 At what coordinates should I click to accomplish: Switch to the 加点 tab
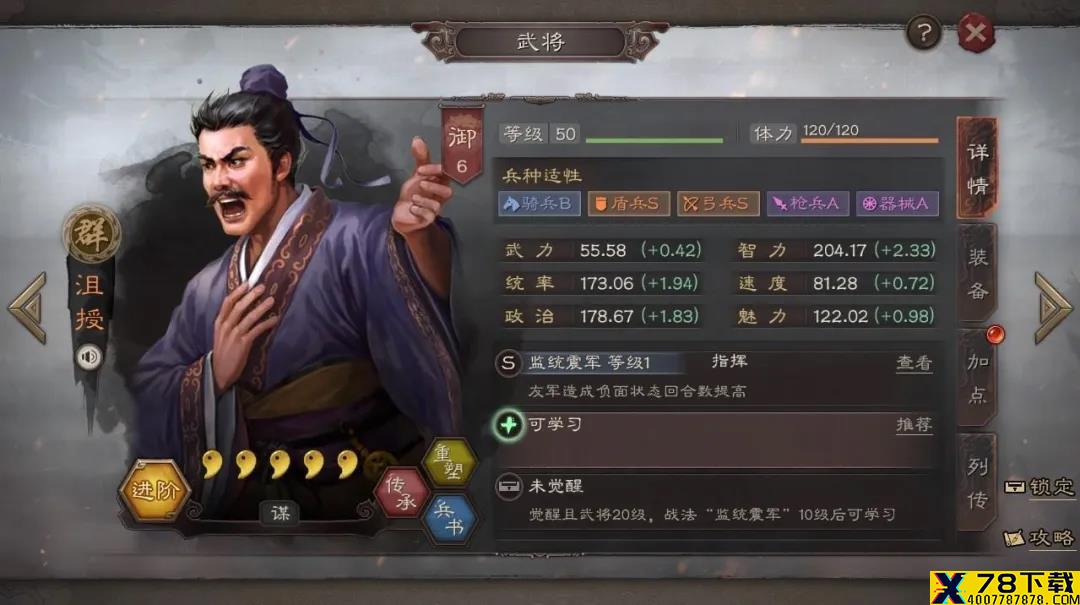point(977,378)
